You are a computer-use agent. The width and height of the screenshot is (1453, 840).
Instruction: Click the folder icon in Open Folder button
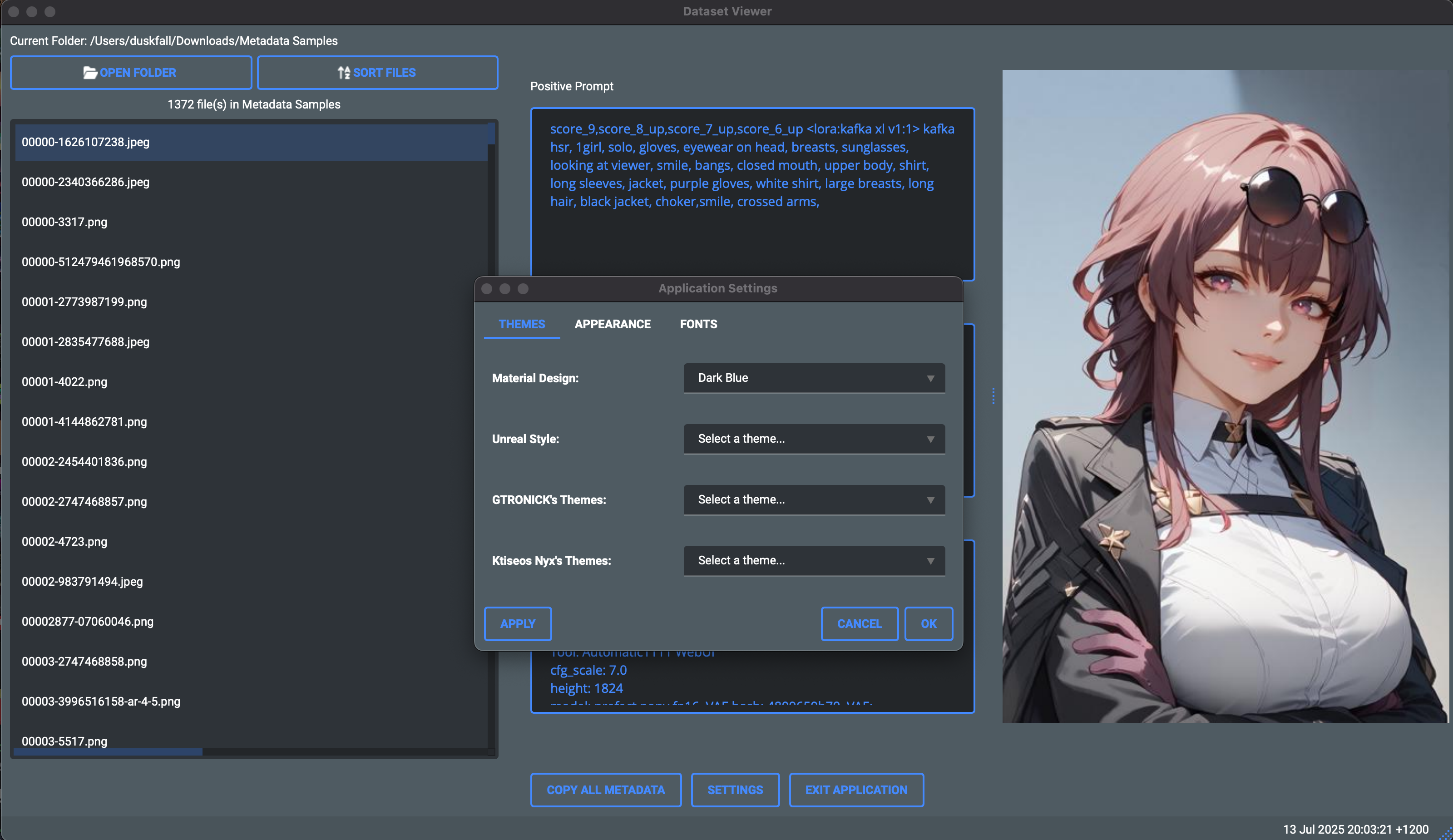click(90, 73)
